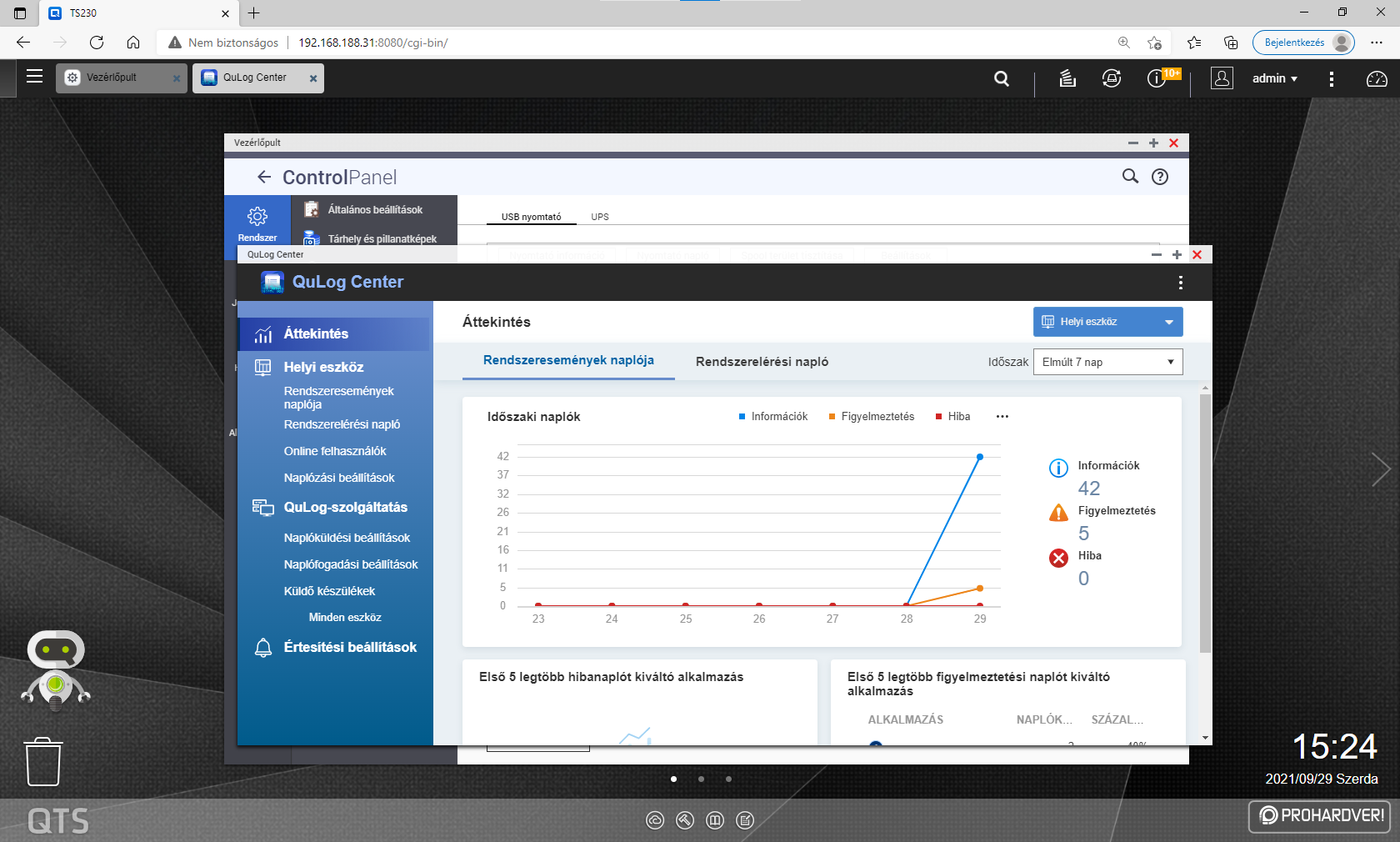The width and height of the screenshot is (1400, 842).
Task: Toggle Figyelmeztetés series in chart legend
Action: point(872,416)
